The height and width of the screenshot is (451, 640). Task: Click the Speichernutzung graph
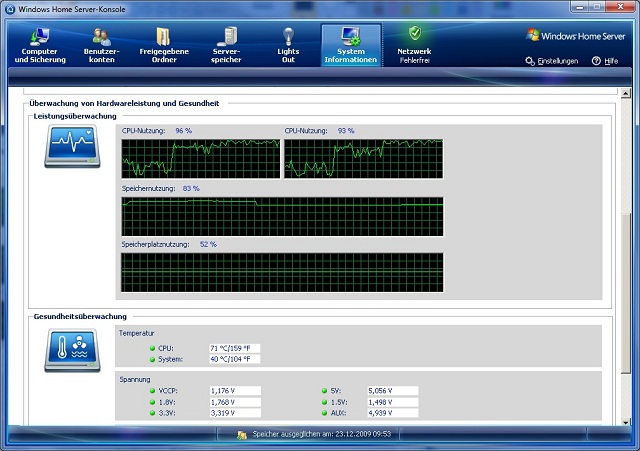[x=282, y=217]
